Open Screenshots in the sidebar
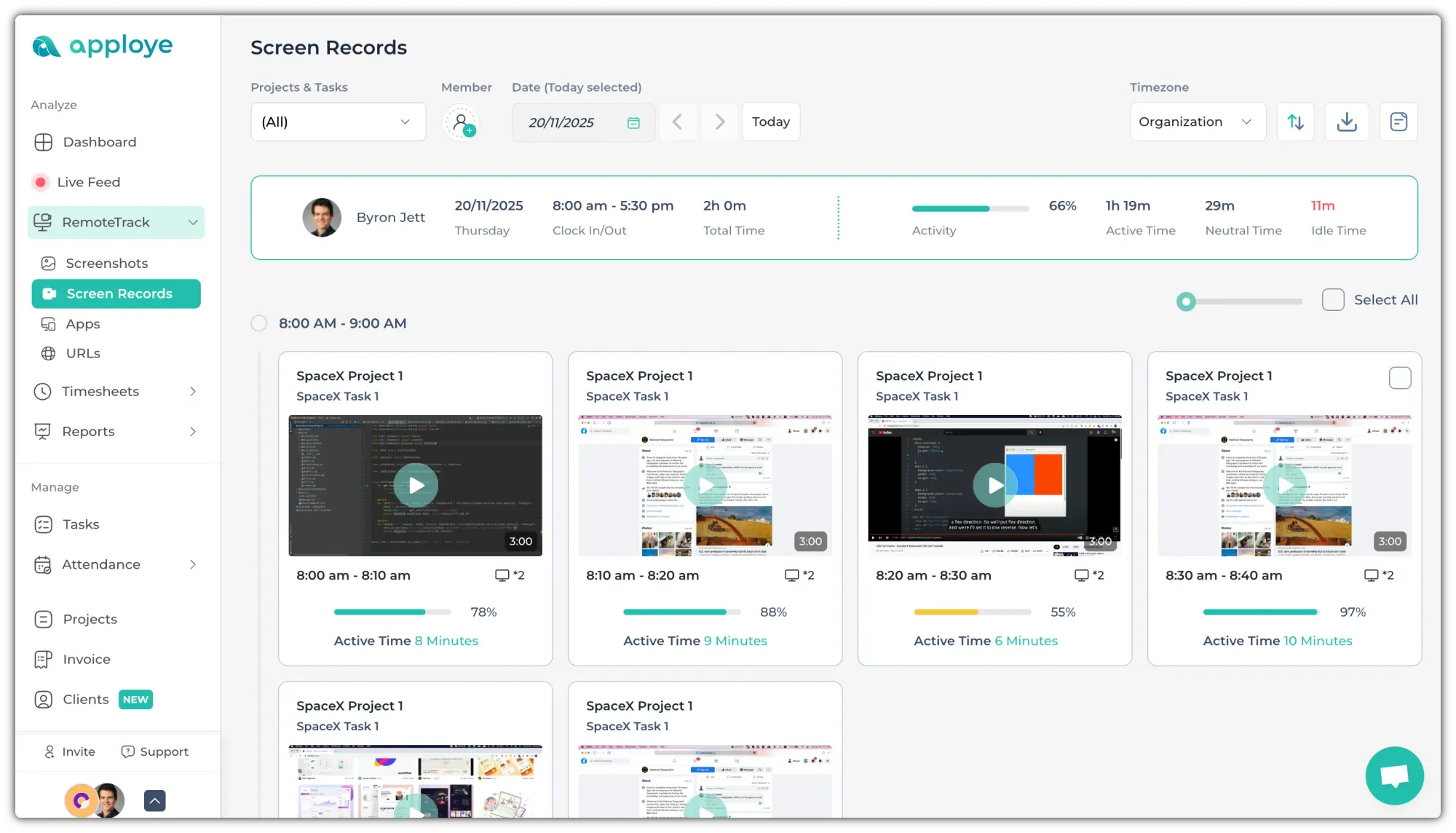 [106, 264]
